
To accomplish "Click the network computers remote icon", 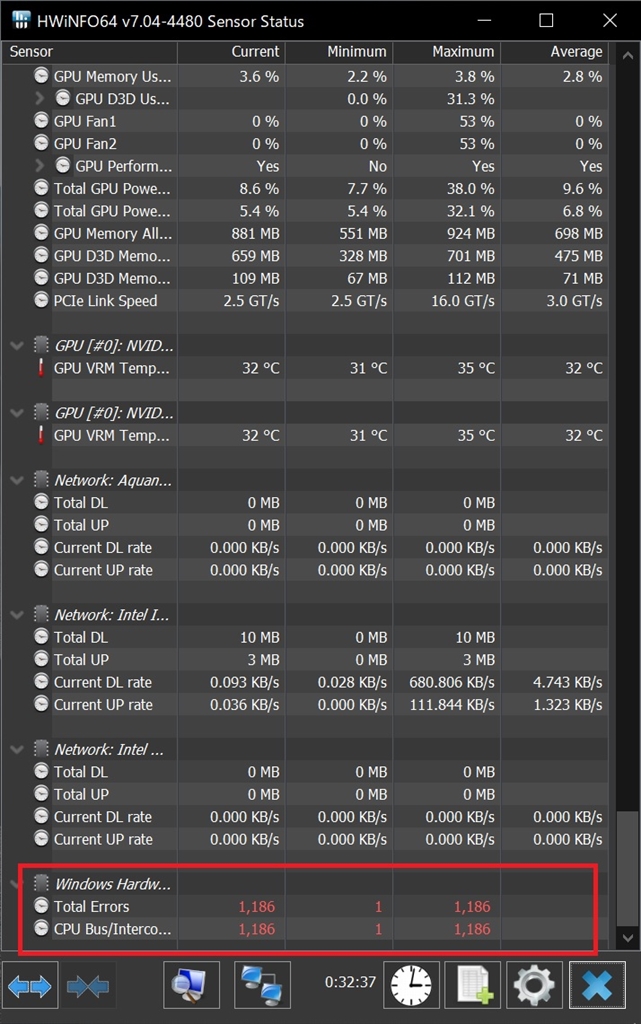I will tap(262, 986).
